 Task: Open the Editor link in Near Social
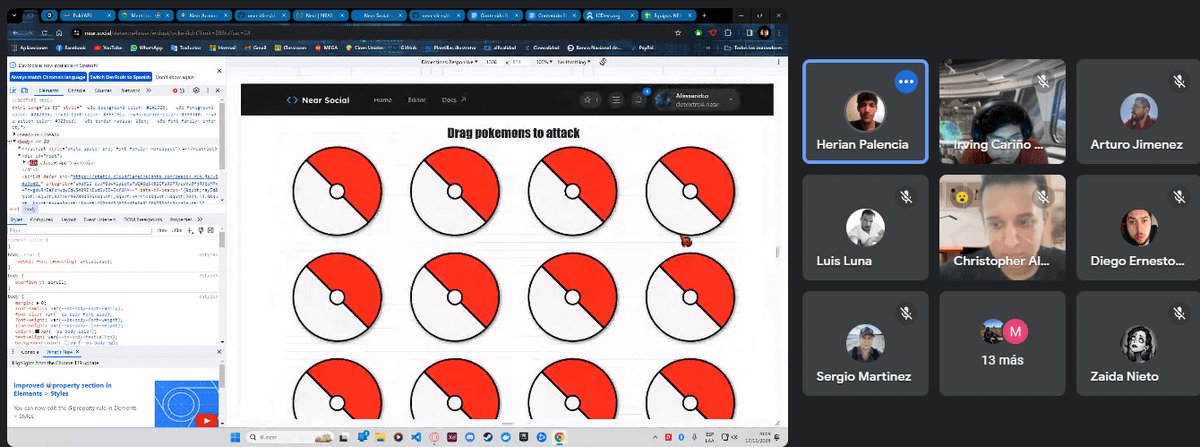point(416,100)
